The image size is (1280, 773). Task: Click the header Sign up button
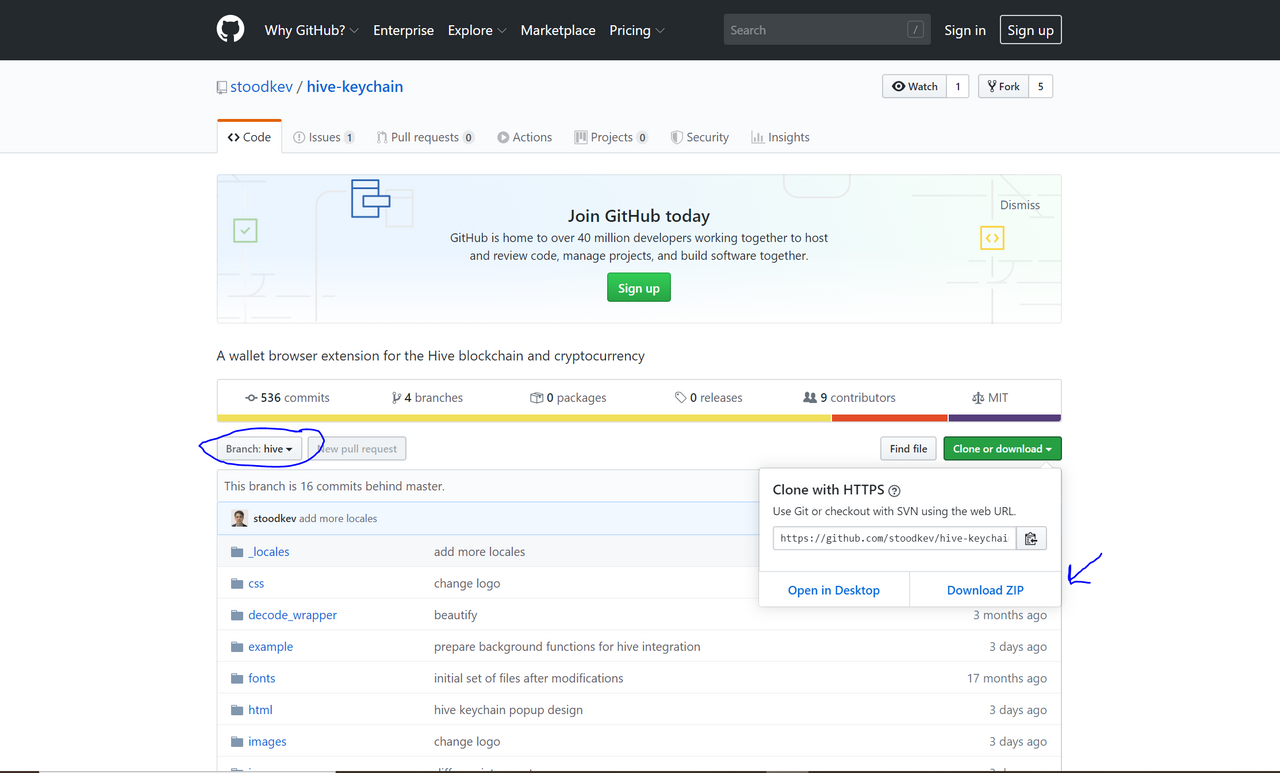tap(1030, 30)
